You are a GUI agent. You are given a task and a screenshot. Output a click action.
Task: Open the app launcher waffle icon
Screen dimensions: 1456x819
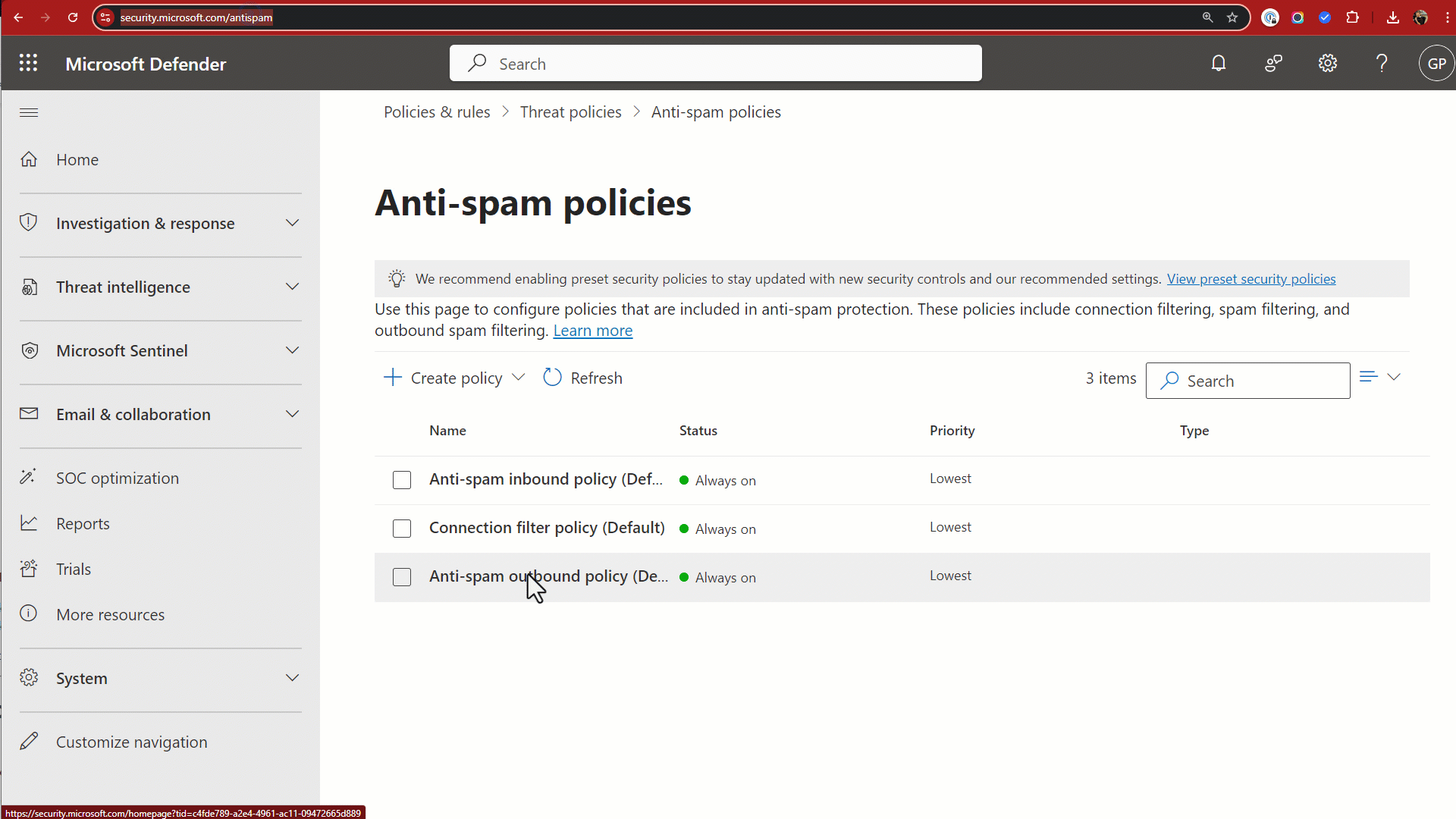29,64
